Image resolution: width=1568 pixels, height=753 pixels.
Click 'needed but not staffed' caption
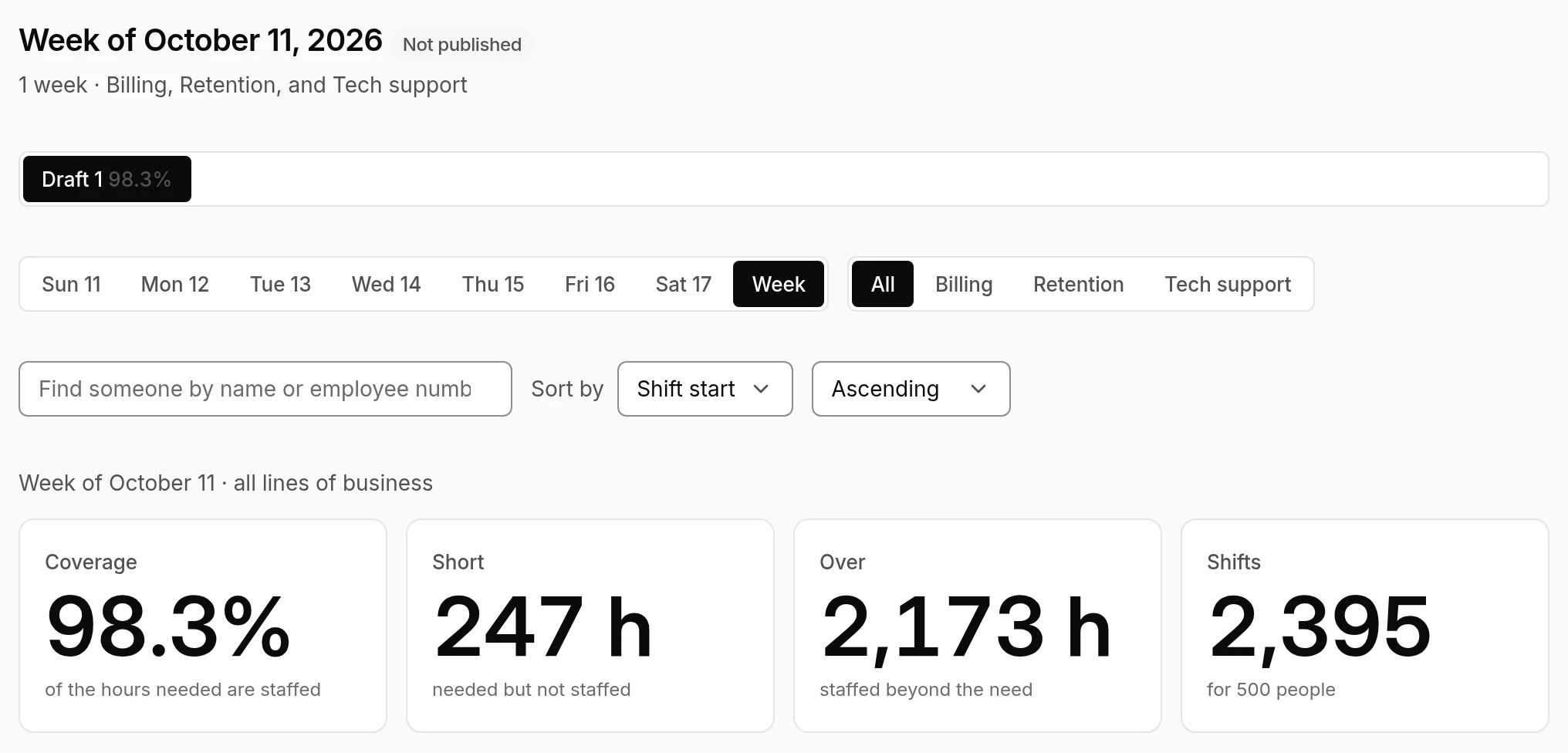[x=532, y=689]
